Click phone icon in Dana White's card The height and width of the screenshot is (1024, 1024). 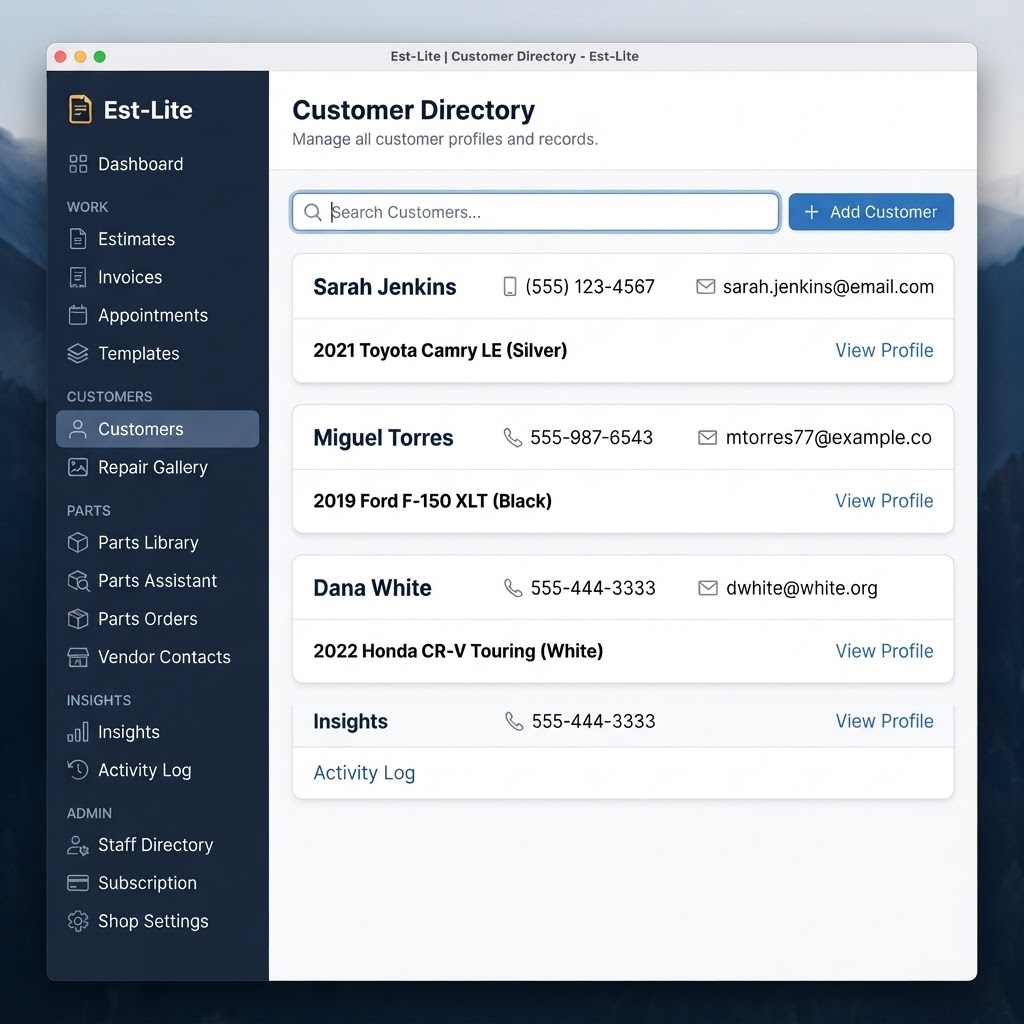pos(513,588)
